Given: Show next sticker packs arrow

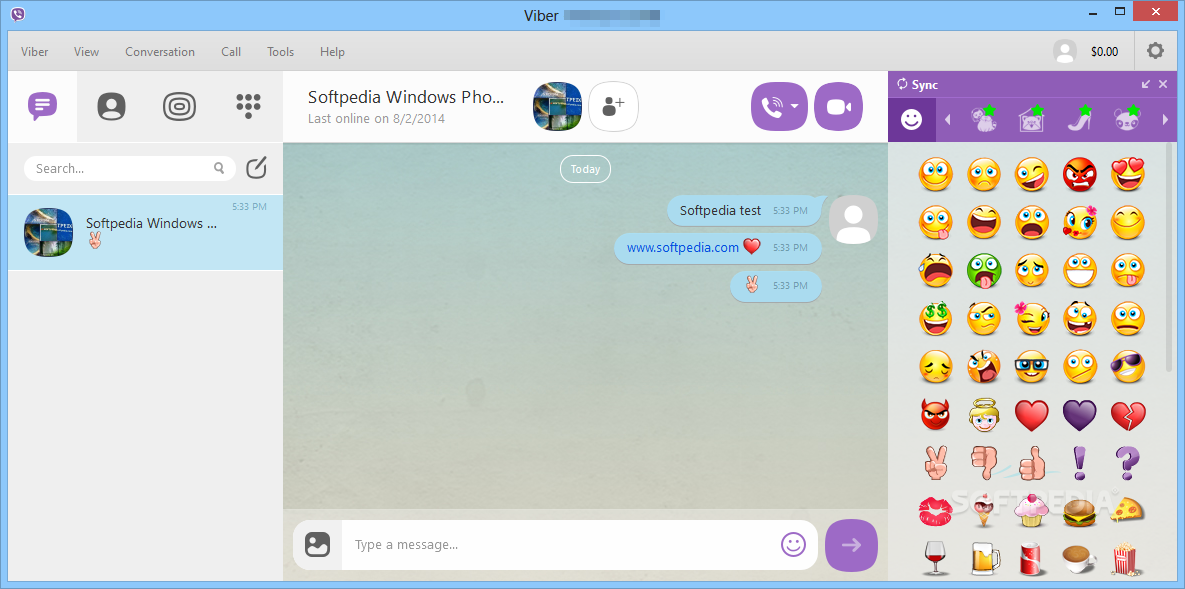Looking at the screenshot, I should 1165,119.
